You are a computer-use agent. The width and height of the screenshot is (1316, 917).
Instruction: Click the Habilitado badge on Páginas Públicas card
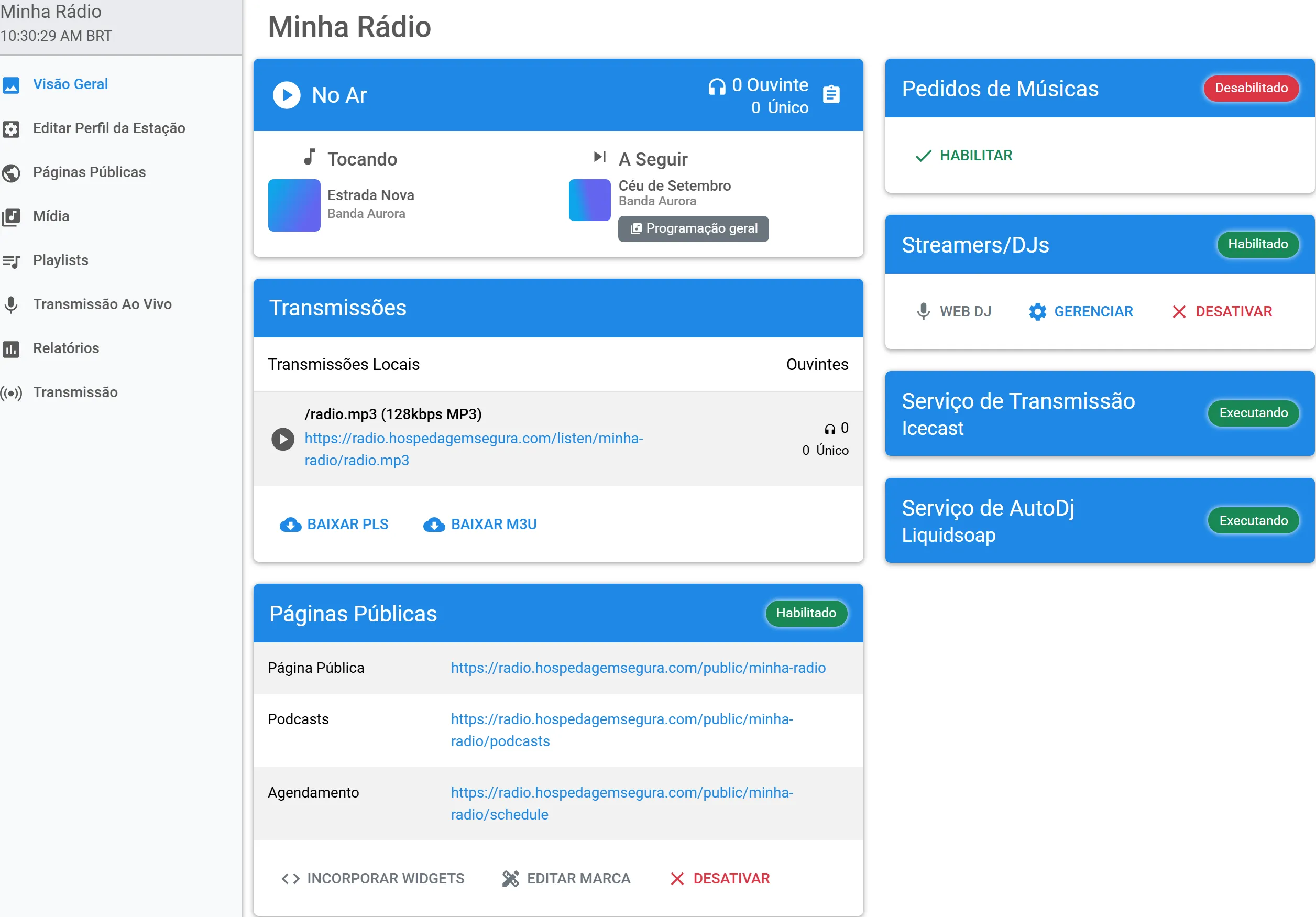click(806, 613)
